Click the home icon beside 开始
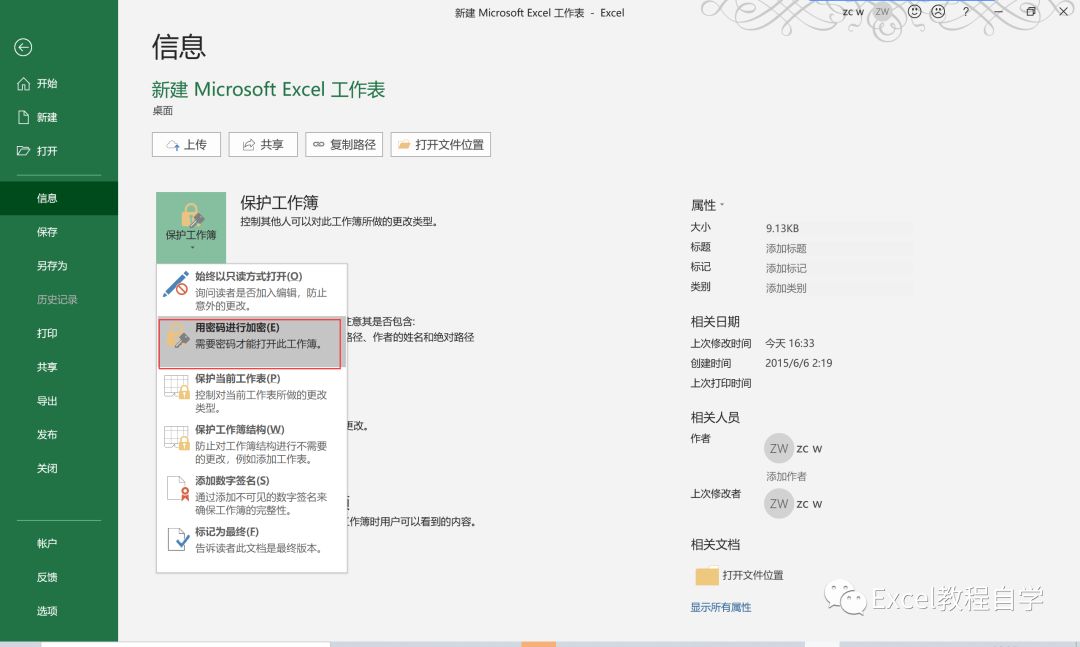This screenshot has height=647, width=1080. (23, 83)
